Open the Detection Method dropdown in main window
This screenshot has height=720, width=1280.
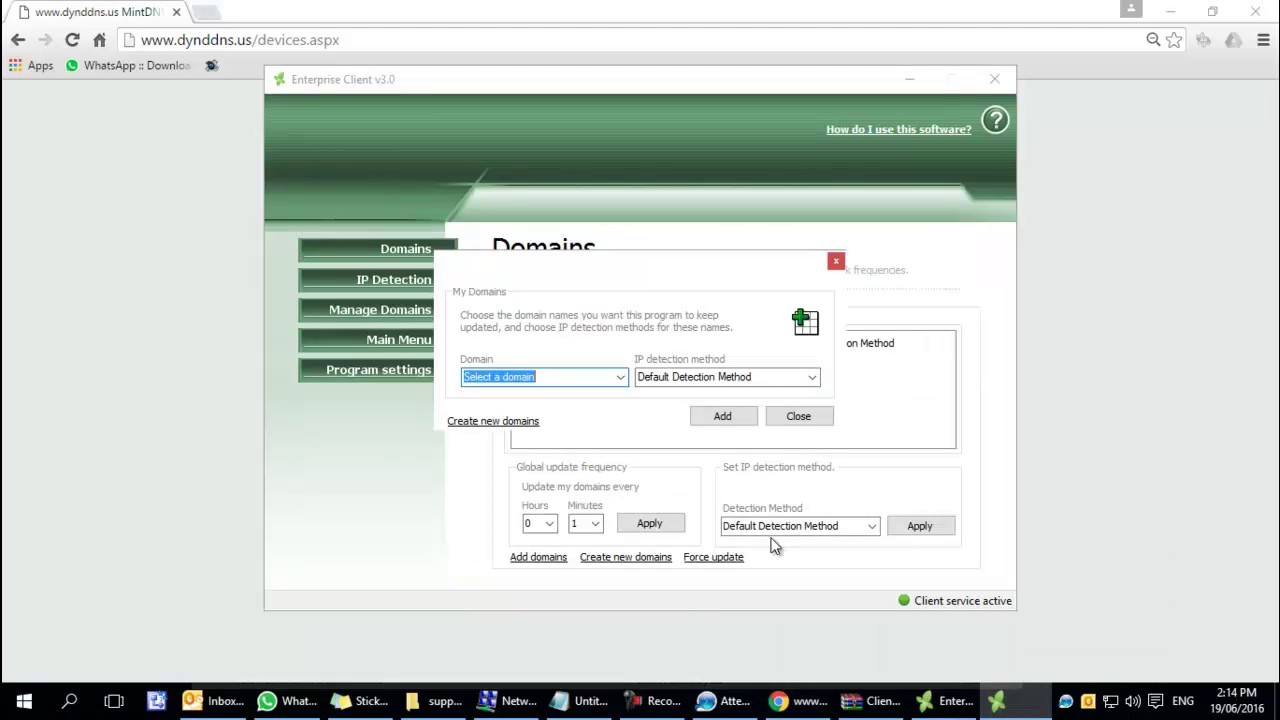(x=800, y=526)
